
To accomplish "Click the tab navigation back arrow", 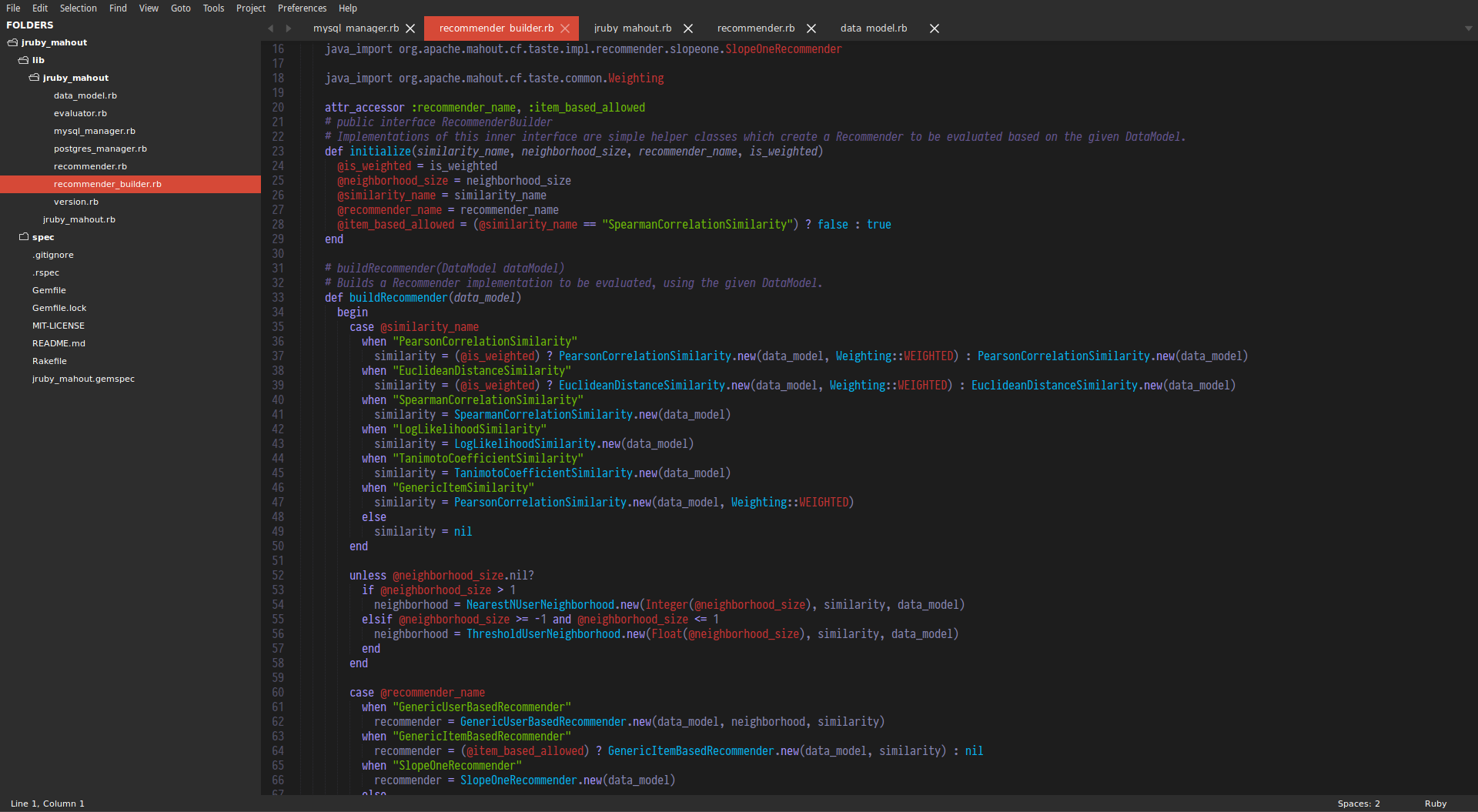I will 270,28.
